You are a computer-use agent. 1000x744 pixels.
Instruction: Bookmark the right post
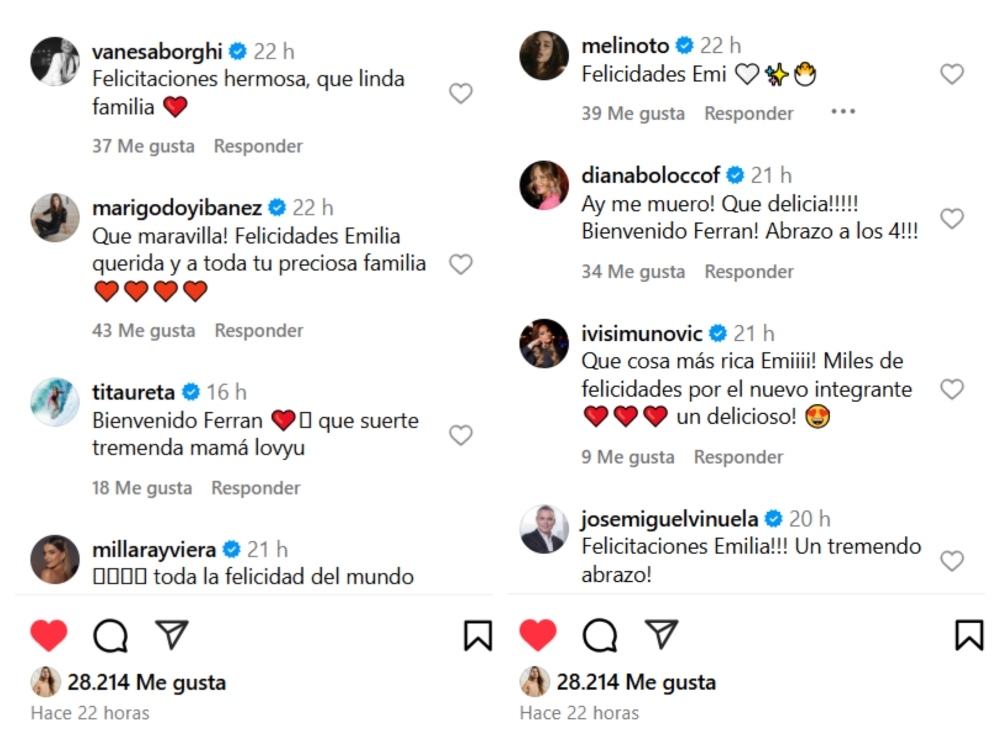pyautogui.click(x=968, y=635)
